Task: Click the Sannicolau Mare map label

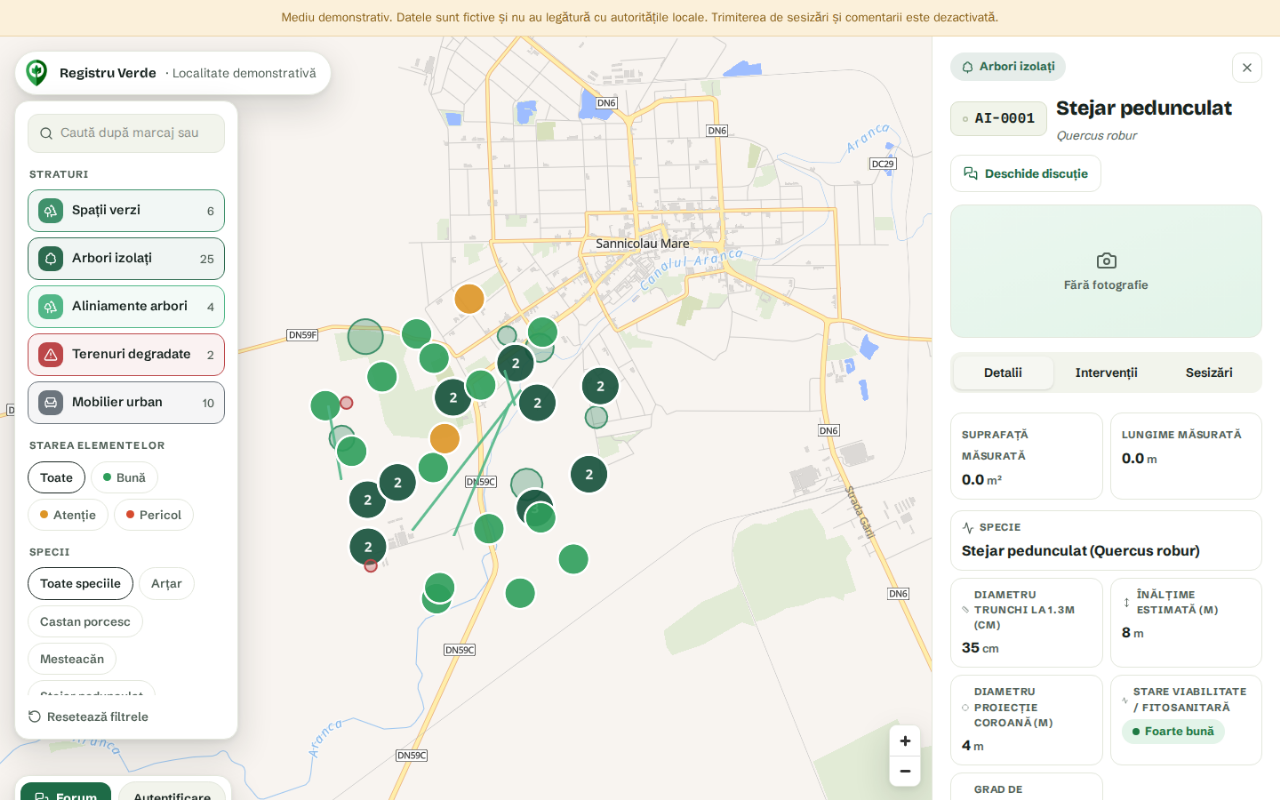Action: point(642,243)
